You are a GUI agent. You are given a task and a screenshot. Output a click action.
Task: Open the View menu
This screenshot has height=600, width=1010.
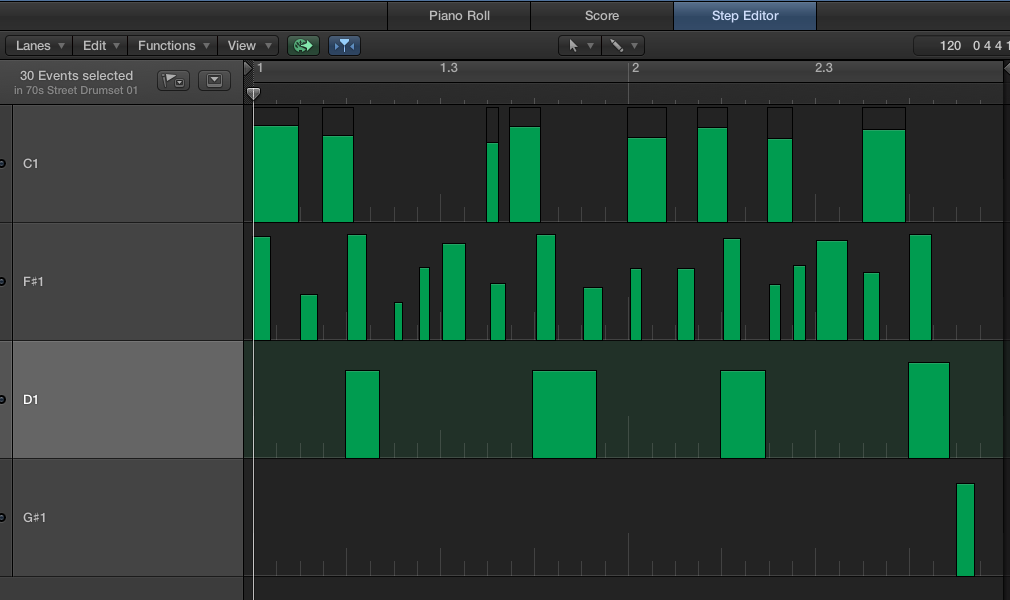click(x=249, y=46)
